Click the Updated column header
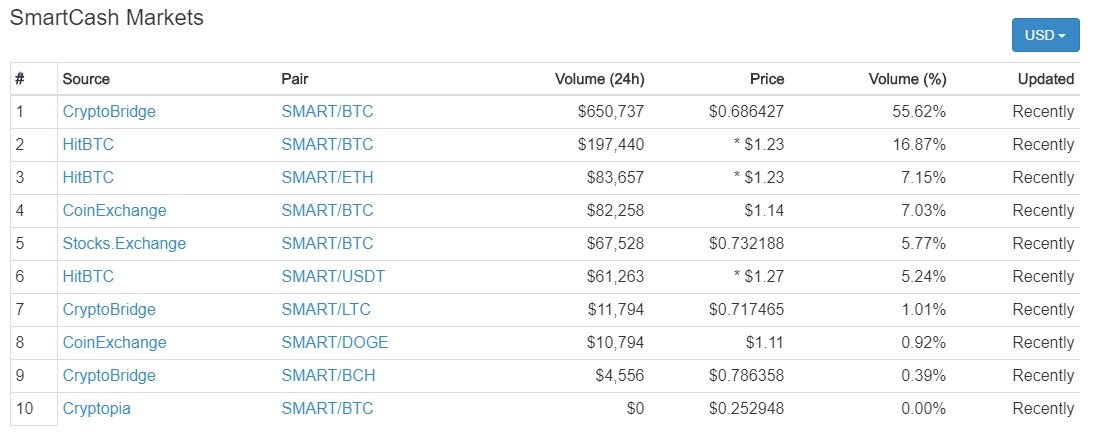1109x434 pixels. point(1045,79)
